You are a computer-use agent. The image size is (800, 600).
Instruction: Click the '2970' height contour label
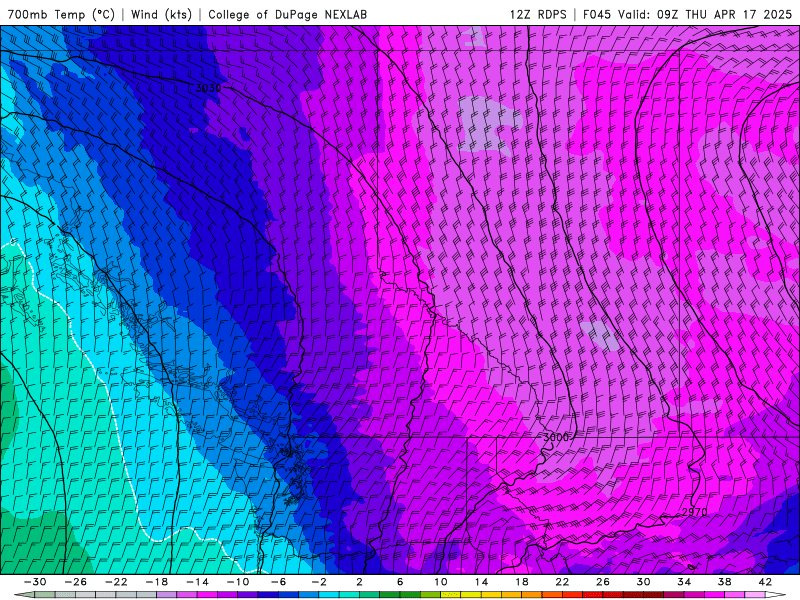pyautogui.click(x=694, y=512)
